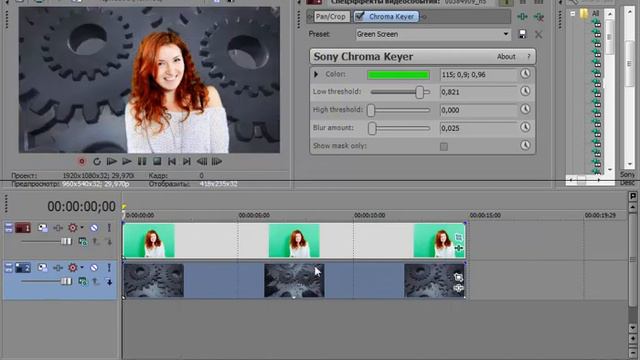Edit the Blur amount value 0,025
The width and height of the screenshot is (640, 360).
[478, 128]
